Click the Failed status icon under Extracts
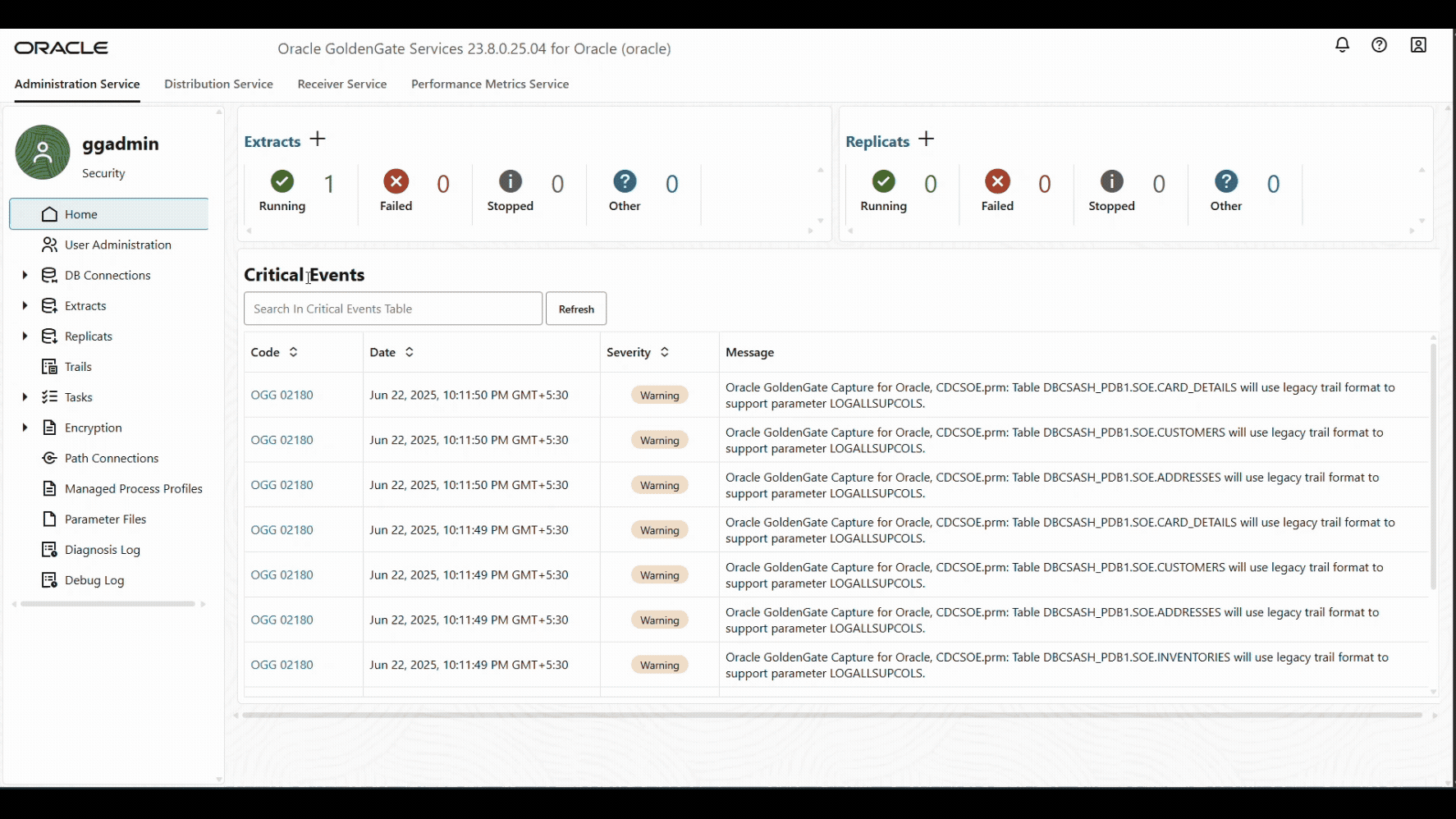This screenshot has height=819, width=1456. coord(396,182)
